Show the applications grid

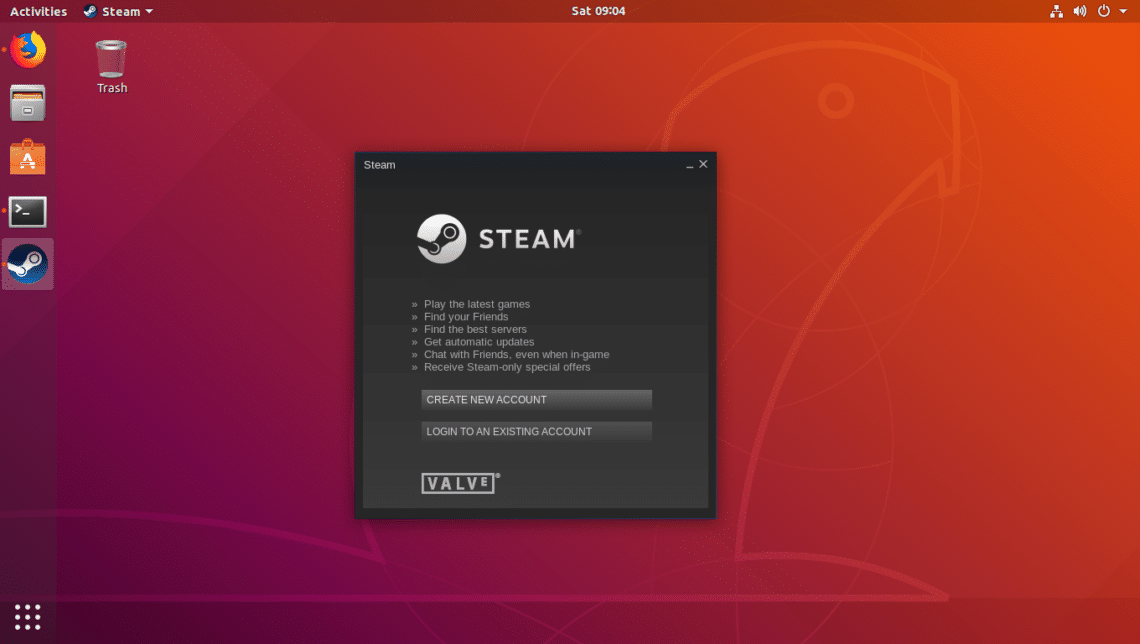[x=28, y=617]
